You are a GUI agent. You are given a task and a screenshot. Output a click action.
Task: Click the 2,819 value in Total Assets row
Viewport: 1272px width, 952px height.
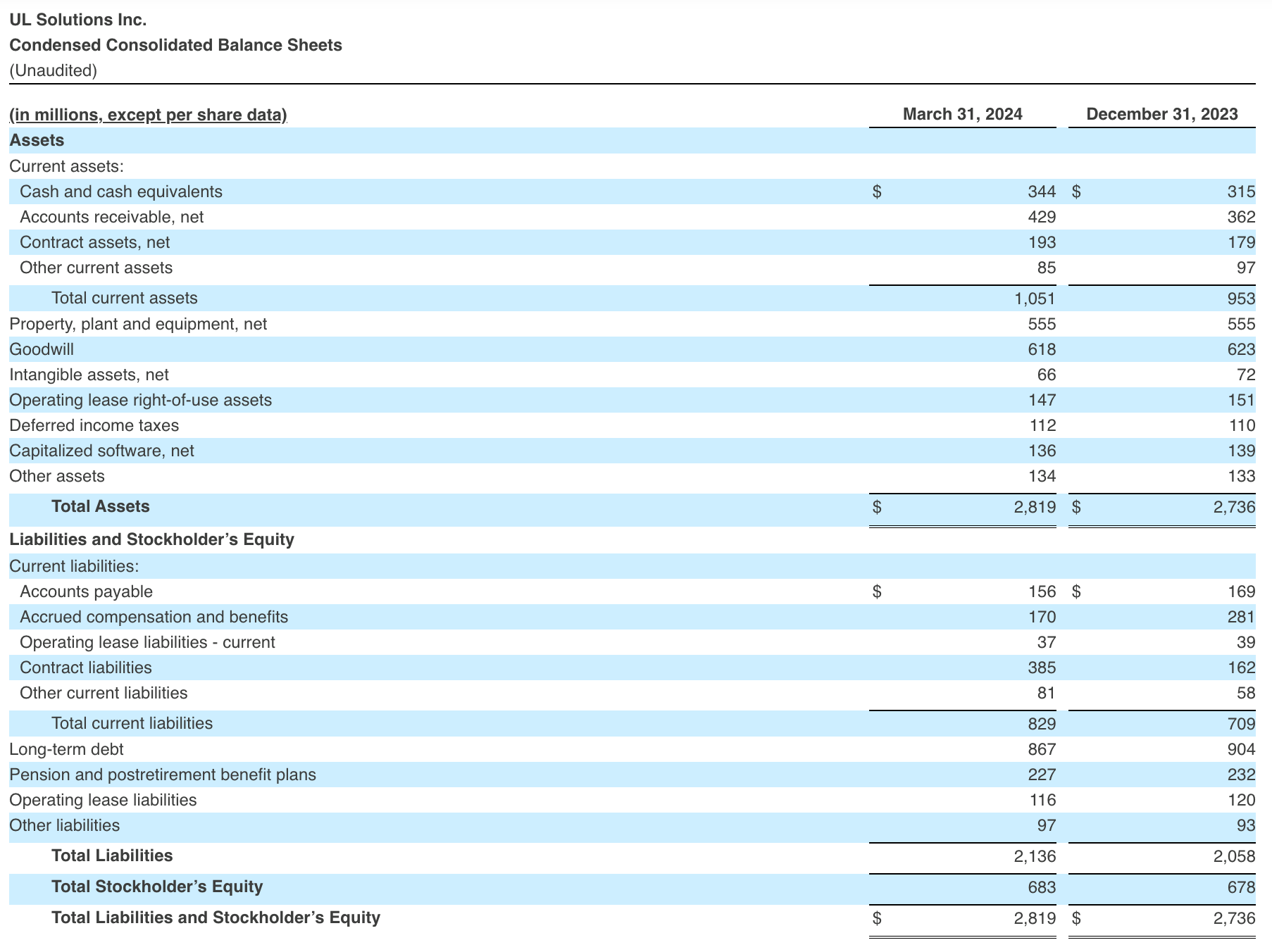coord(1035,507)
